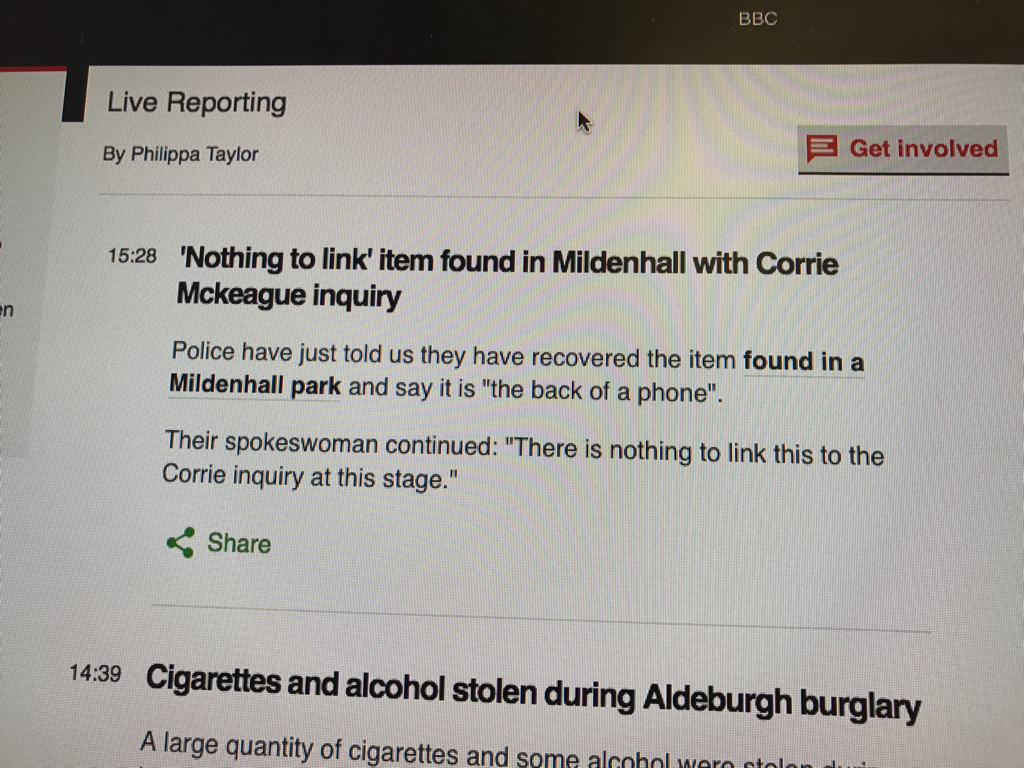Click the BBC title at the top
Screen dimensions: 1024x768
pyautogui.click(x=757, y=19)
